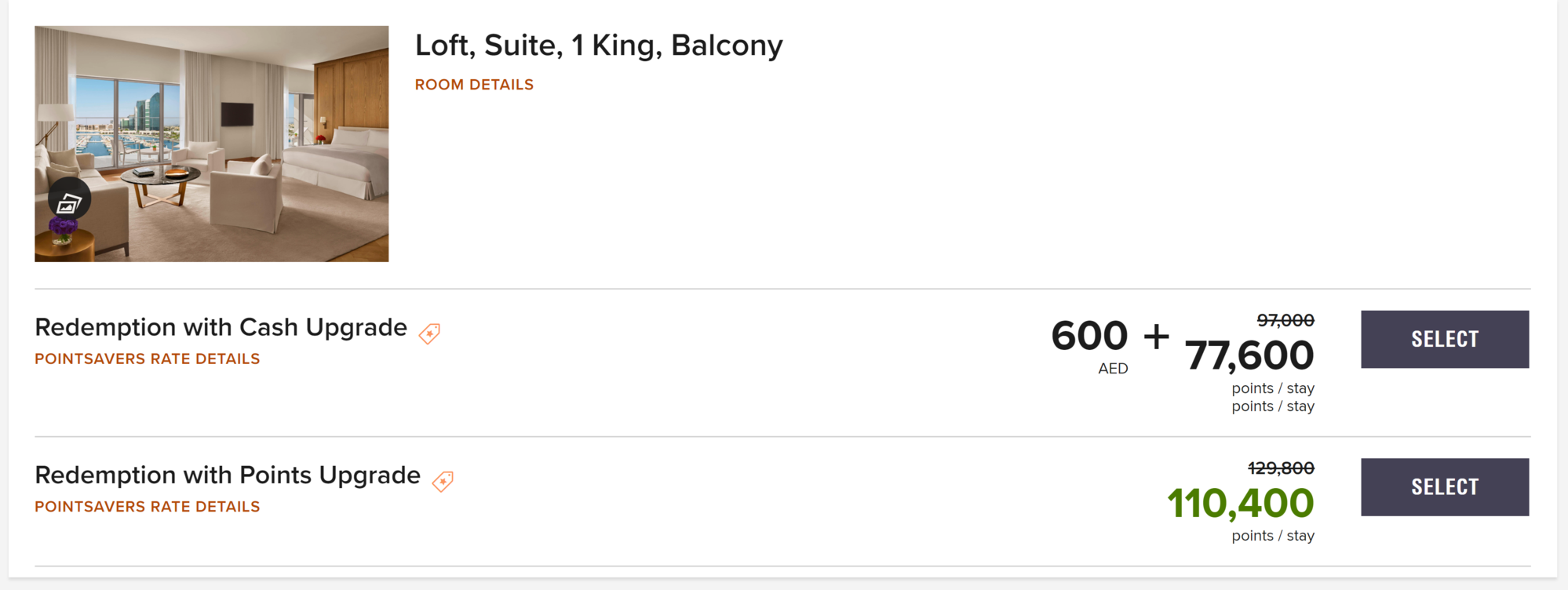Click points / stay label under 110,400
Viewport: 1568px width, 590px height.
(x=1272, y=536)
